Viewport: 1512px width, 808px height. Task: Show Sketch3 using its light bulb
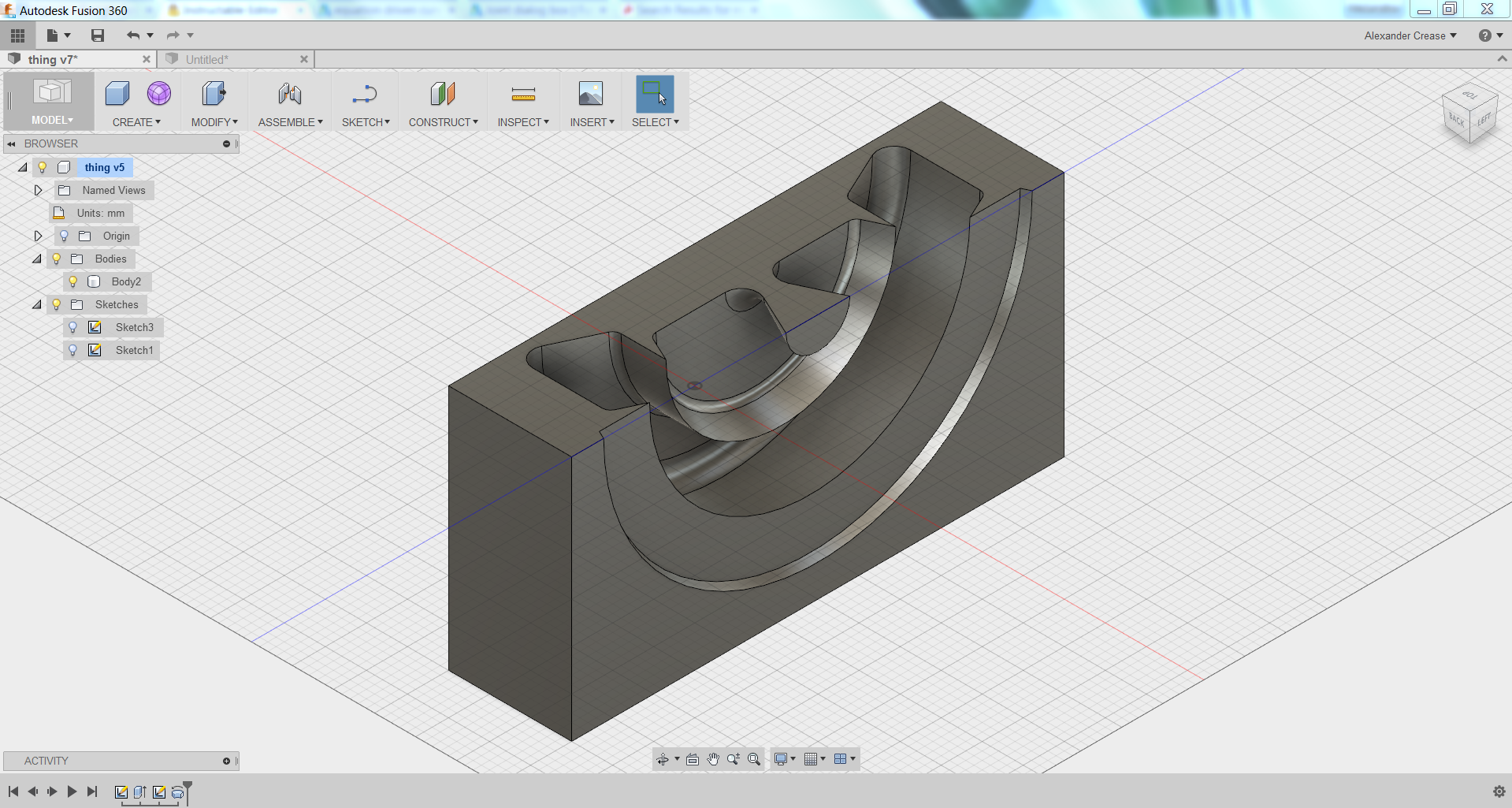[x=73, y=327]
